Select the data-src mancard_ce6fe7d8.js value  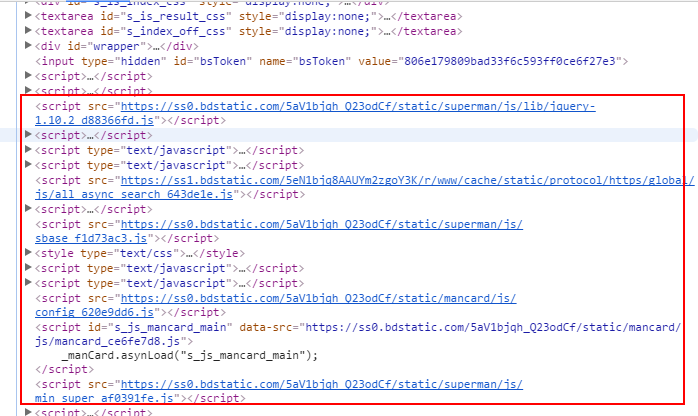(357, 334)
